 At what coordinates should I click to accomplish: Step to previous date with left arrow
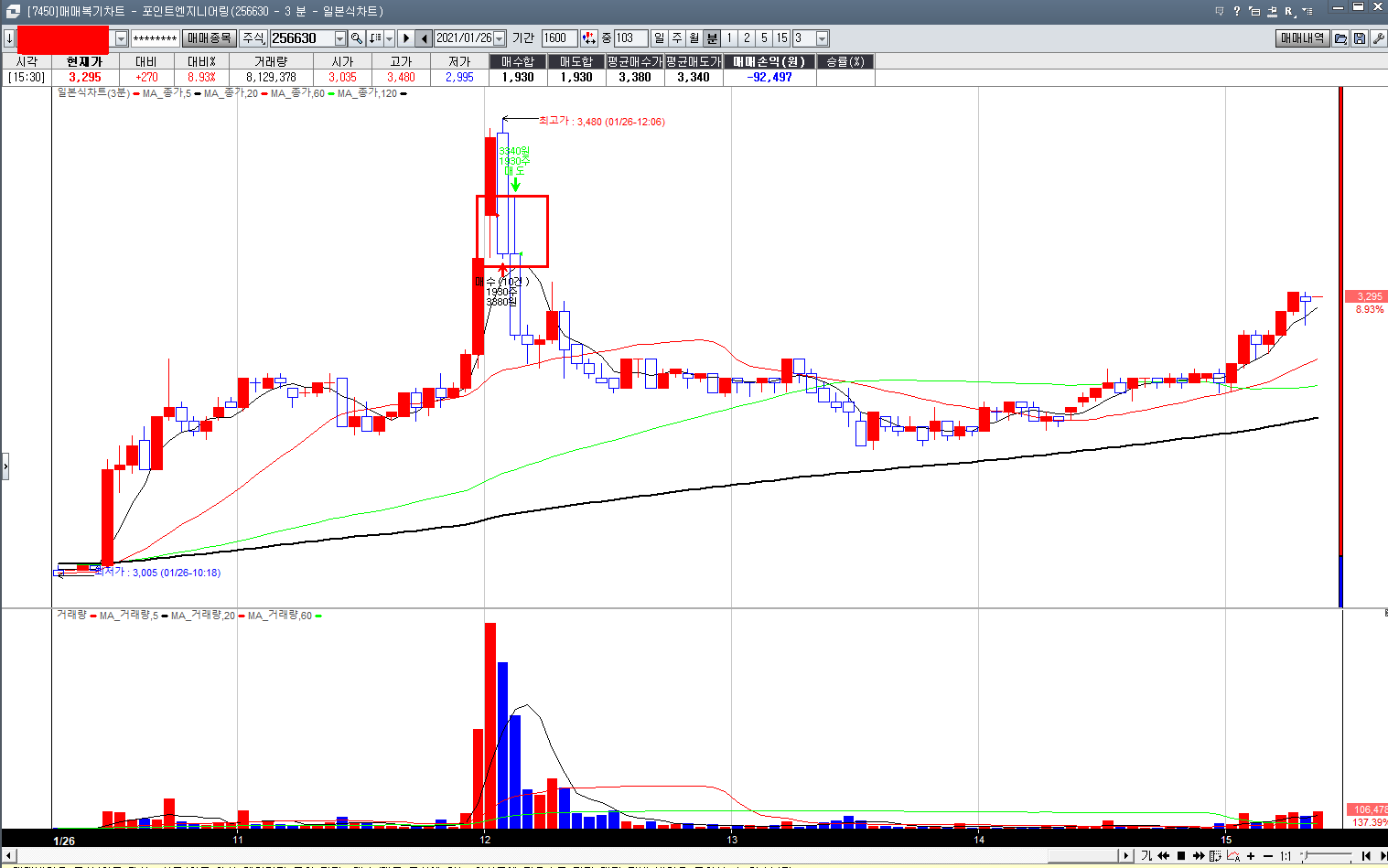pyautogui.click(x=424, y=38)
